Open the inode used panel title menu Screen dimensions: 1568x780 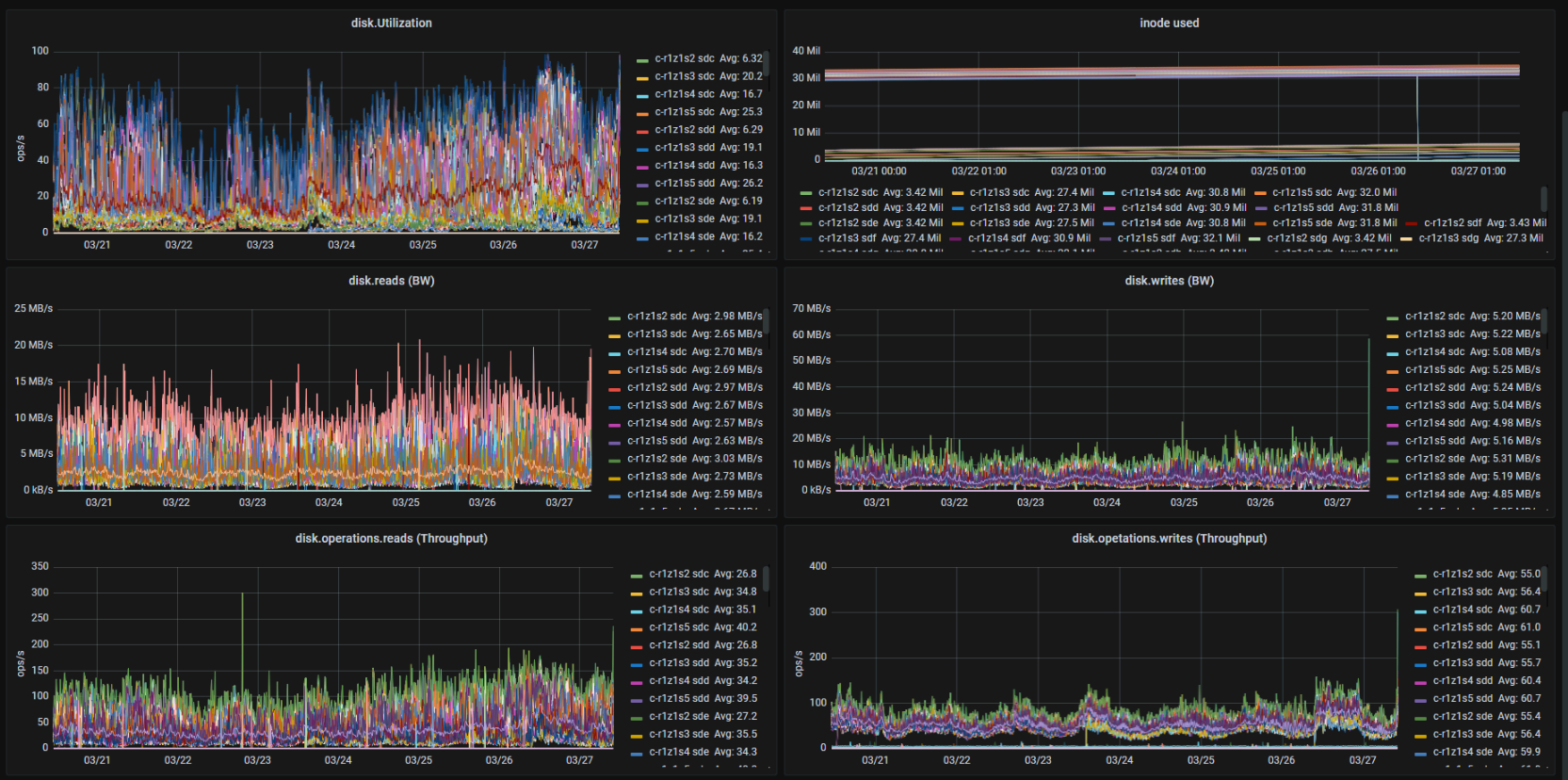tap(1169, 23)
